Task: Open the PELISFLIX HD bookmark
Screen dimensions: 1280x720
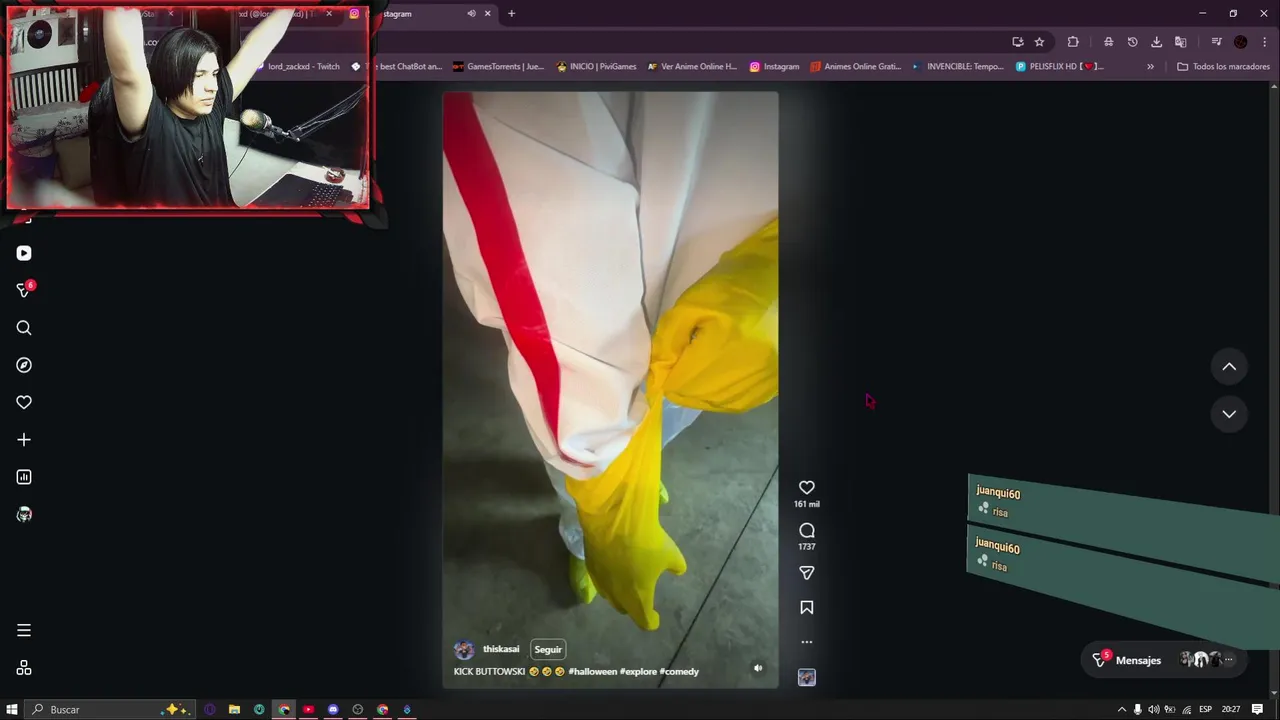Action: [1059, 67]
